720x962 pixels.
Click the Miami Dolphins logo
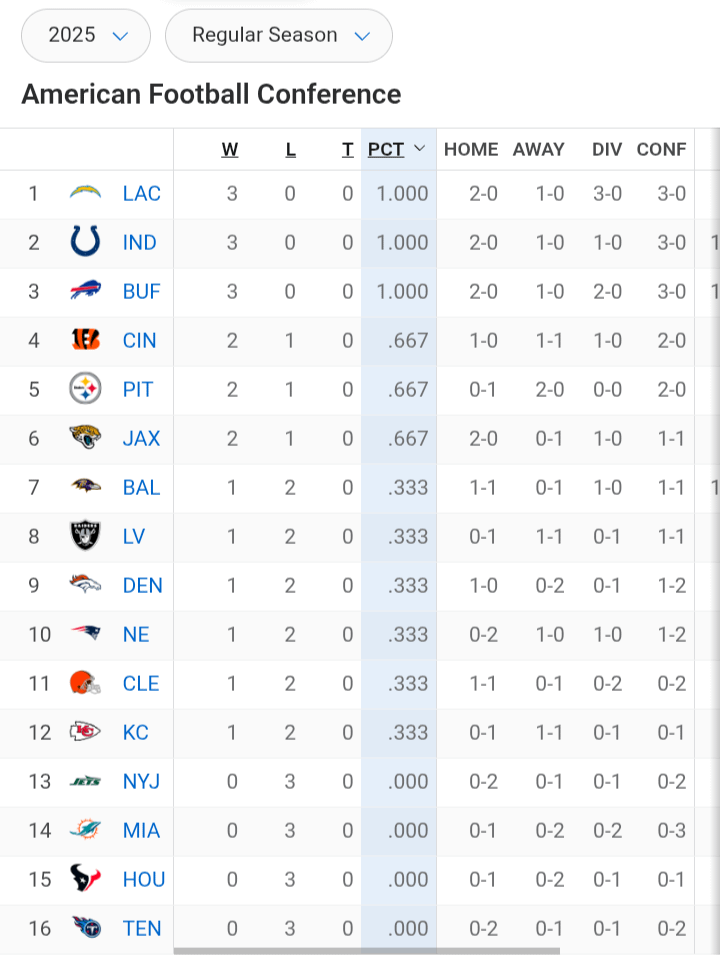pos(85,830)
